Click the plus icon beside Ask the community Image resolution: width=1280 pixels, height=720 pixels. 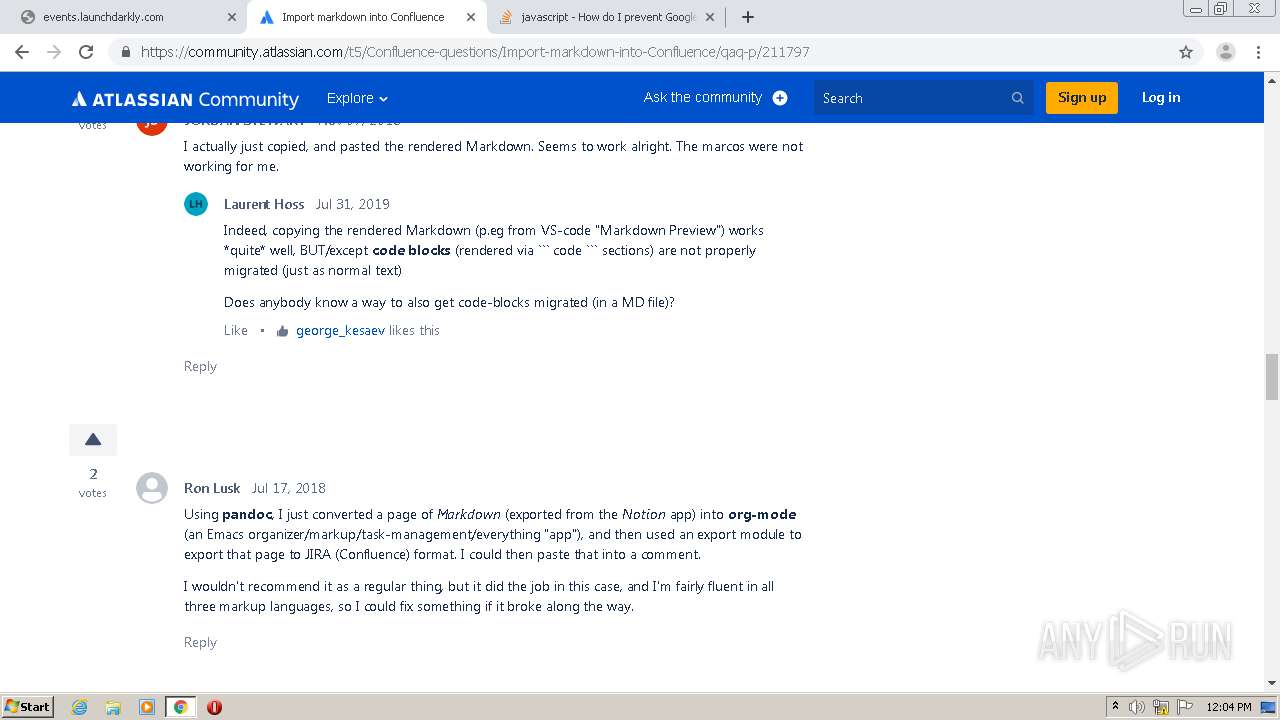[x=780, y=98]
